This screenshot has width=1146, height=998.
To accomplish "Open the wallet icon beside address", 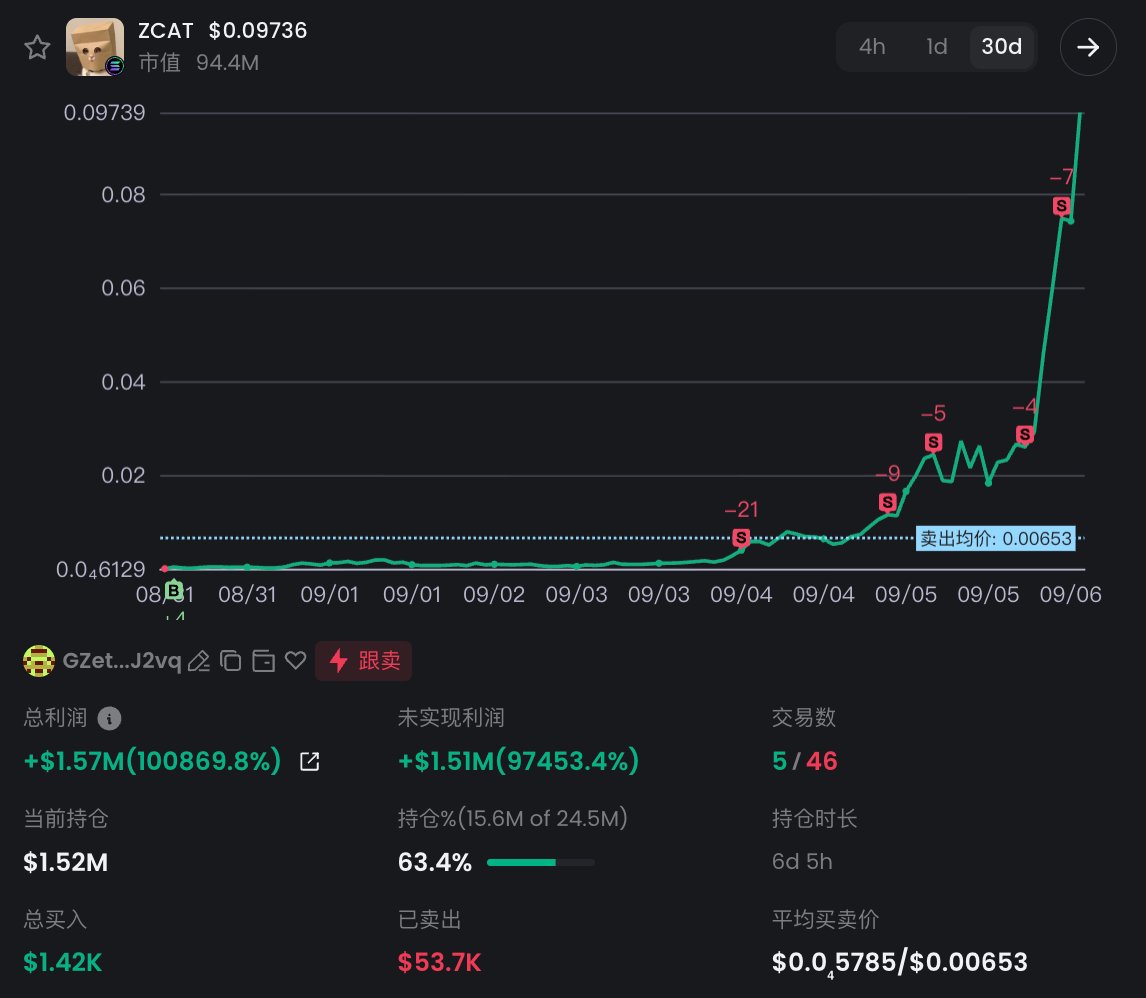I will 263,660.
